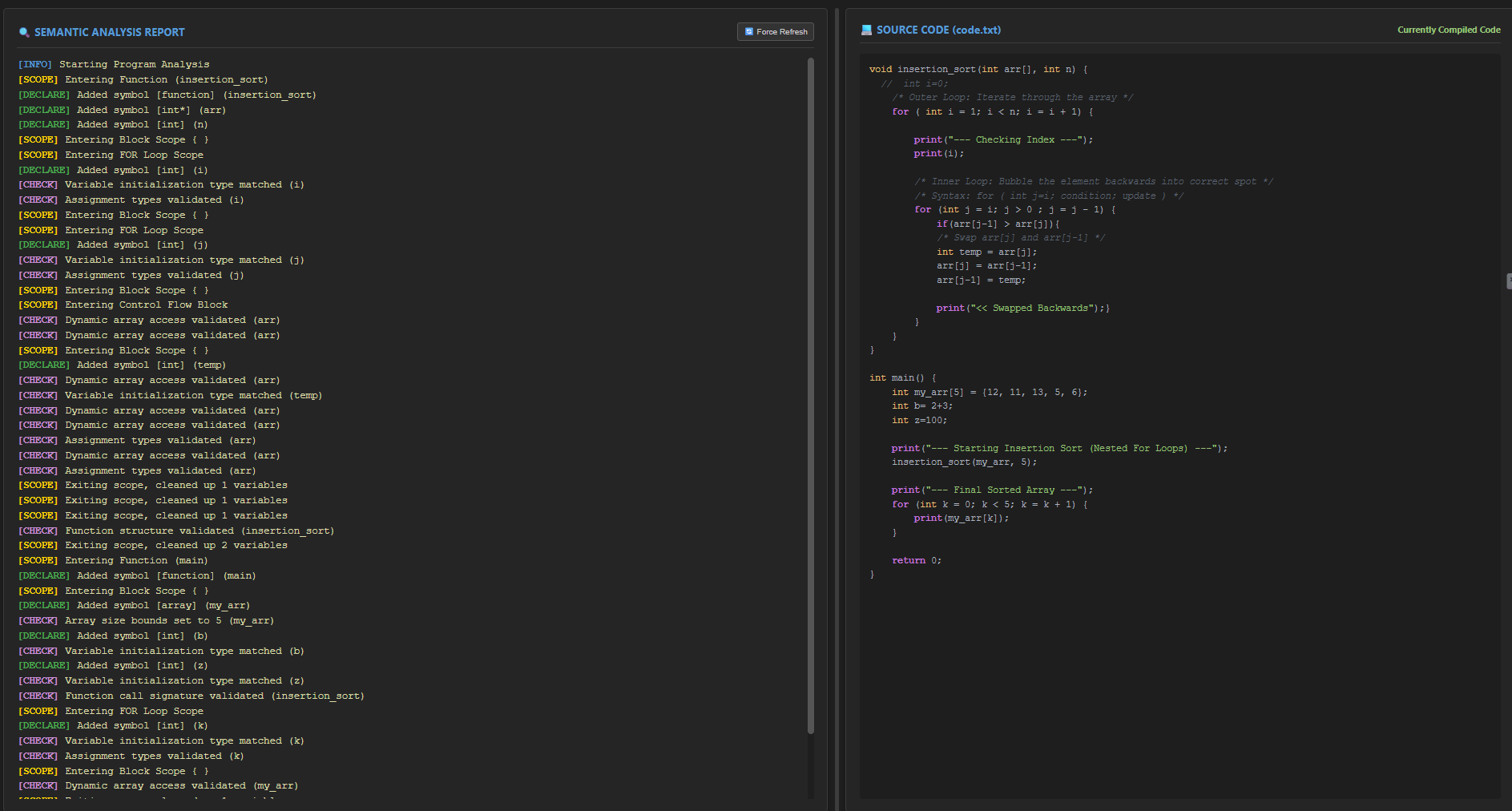Click Array size bounds set to 5 line
Screen dimensions: 1512x811
coord(146,620)
